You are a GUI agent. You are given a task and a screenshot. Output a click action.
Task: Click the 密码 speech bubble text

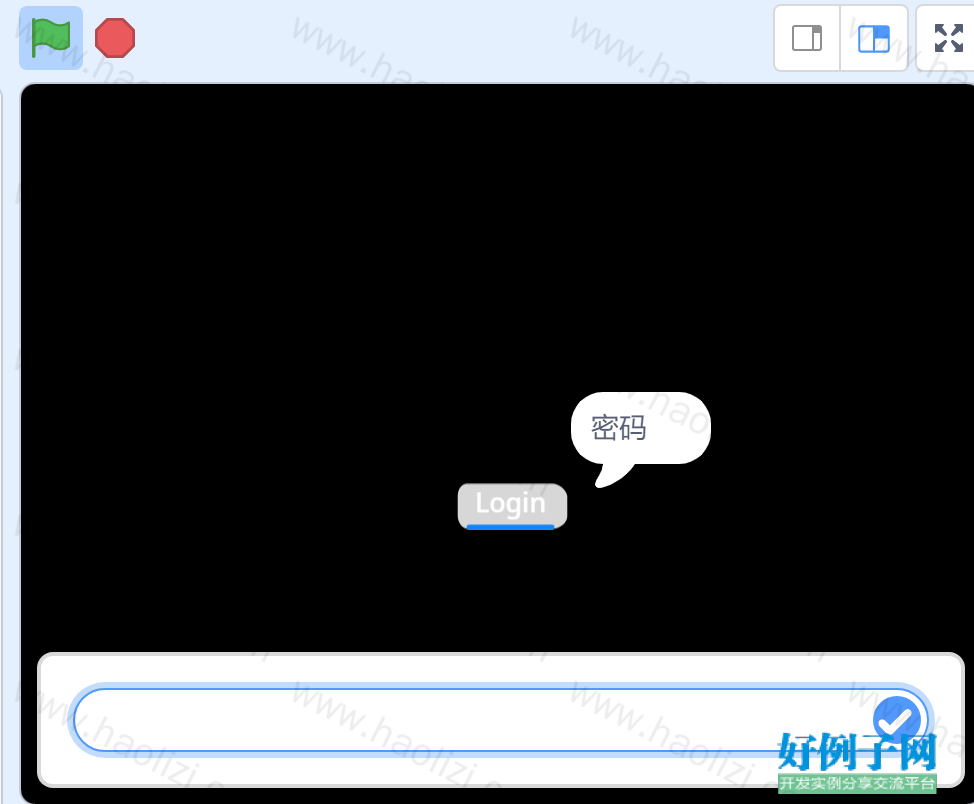(x=618, y=428)
